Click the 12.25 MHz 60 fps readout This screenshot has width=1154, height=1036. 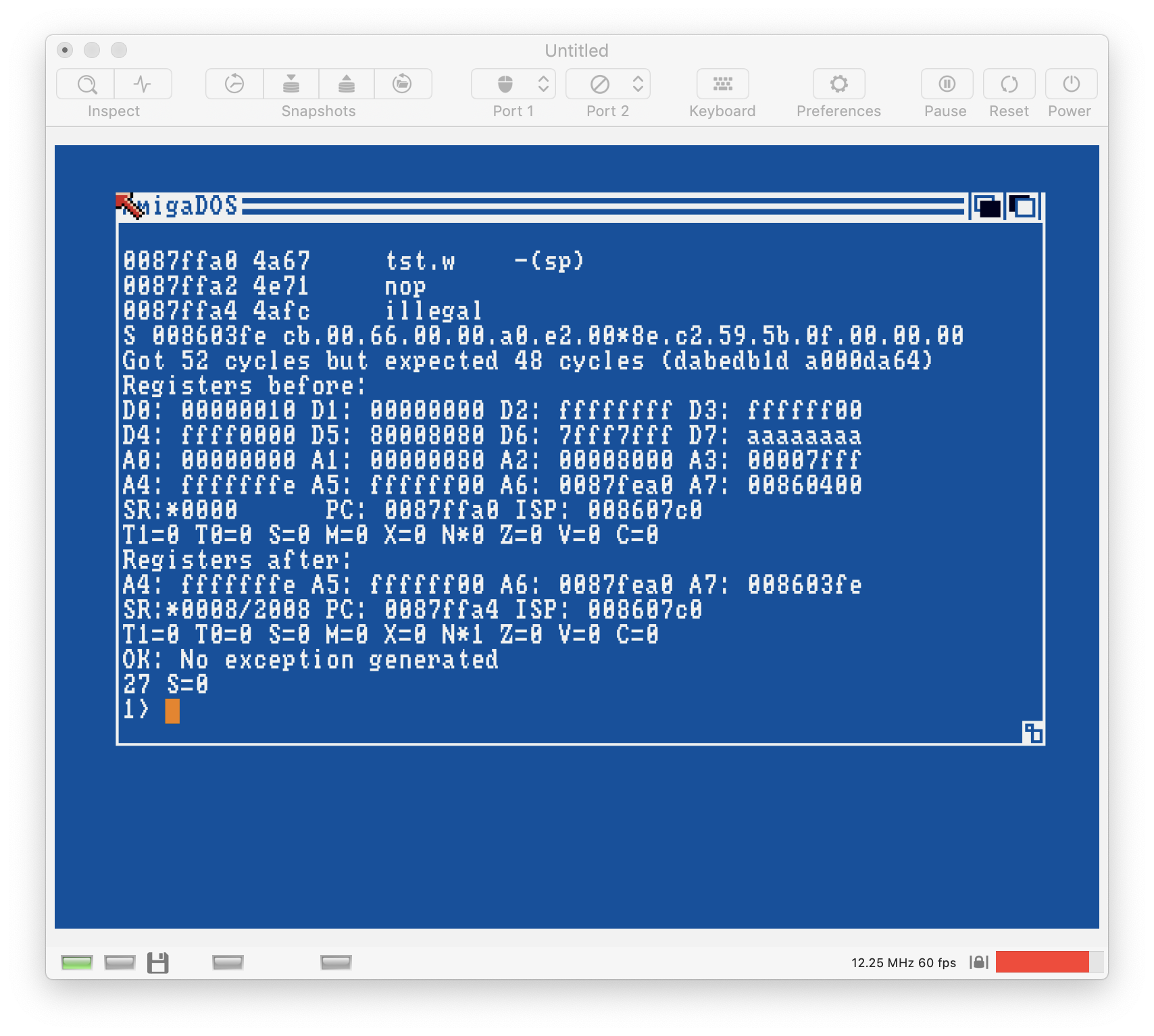click(903, 962)
